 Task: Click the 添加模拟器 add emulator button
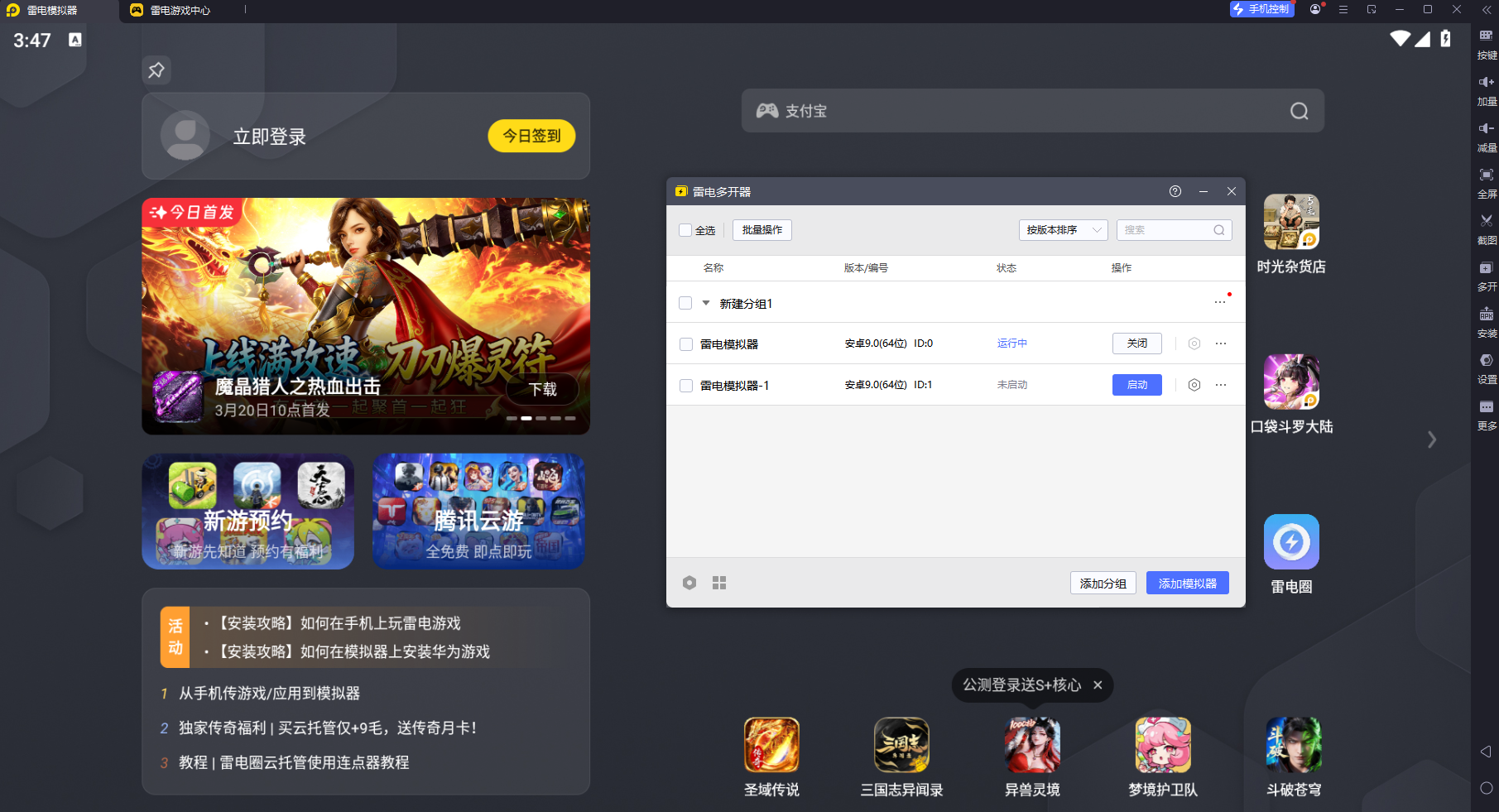coord(1188,584)
